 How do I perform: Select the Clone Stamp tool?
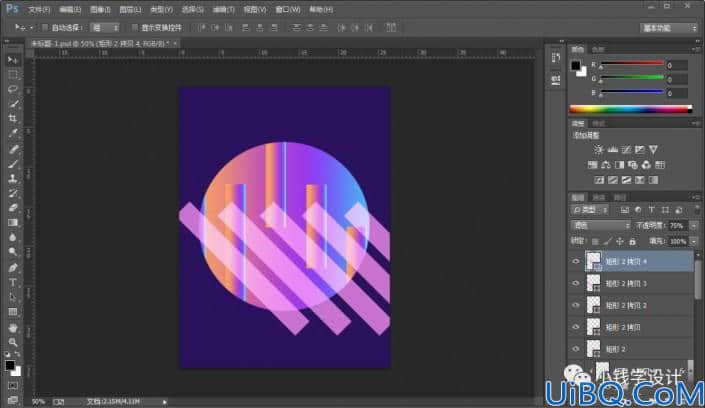tap(13, 178)
